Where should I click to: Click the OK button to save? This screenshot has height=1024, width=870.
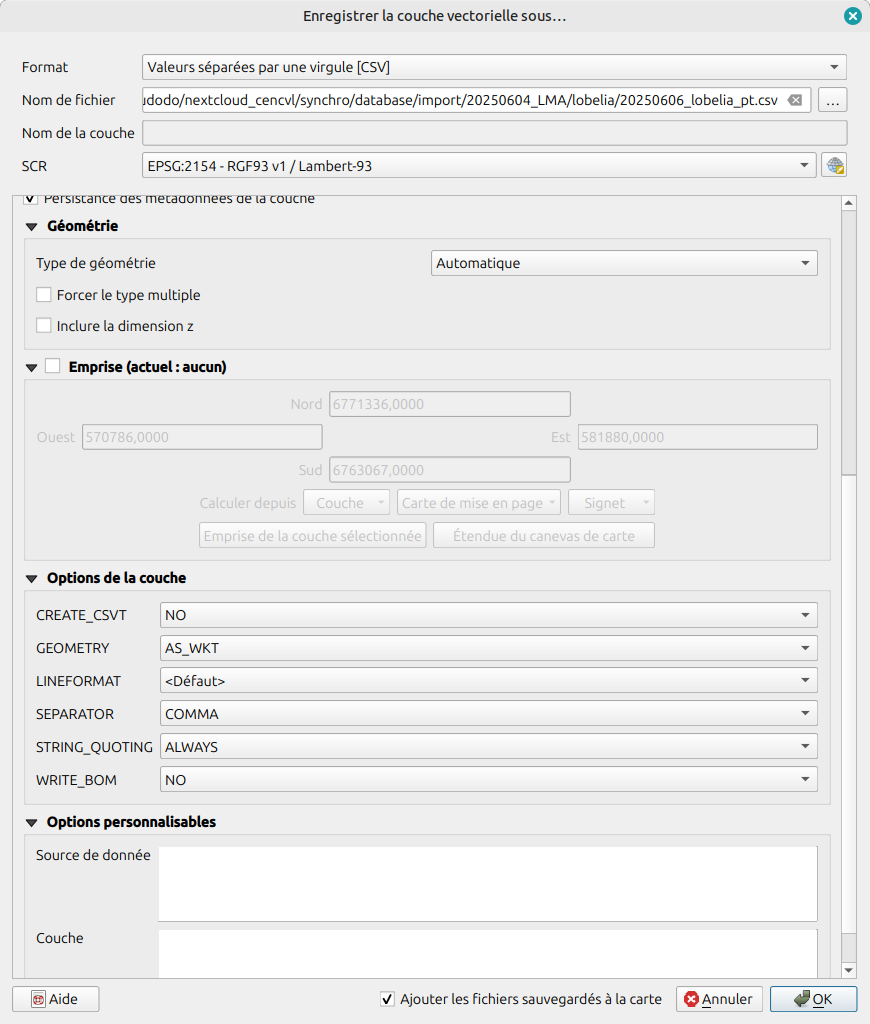coord(812,999)
